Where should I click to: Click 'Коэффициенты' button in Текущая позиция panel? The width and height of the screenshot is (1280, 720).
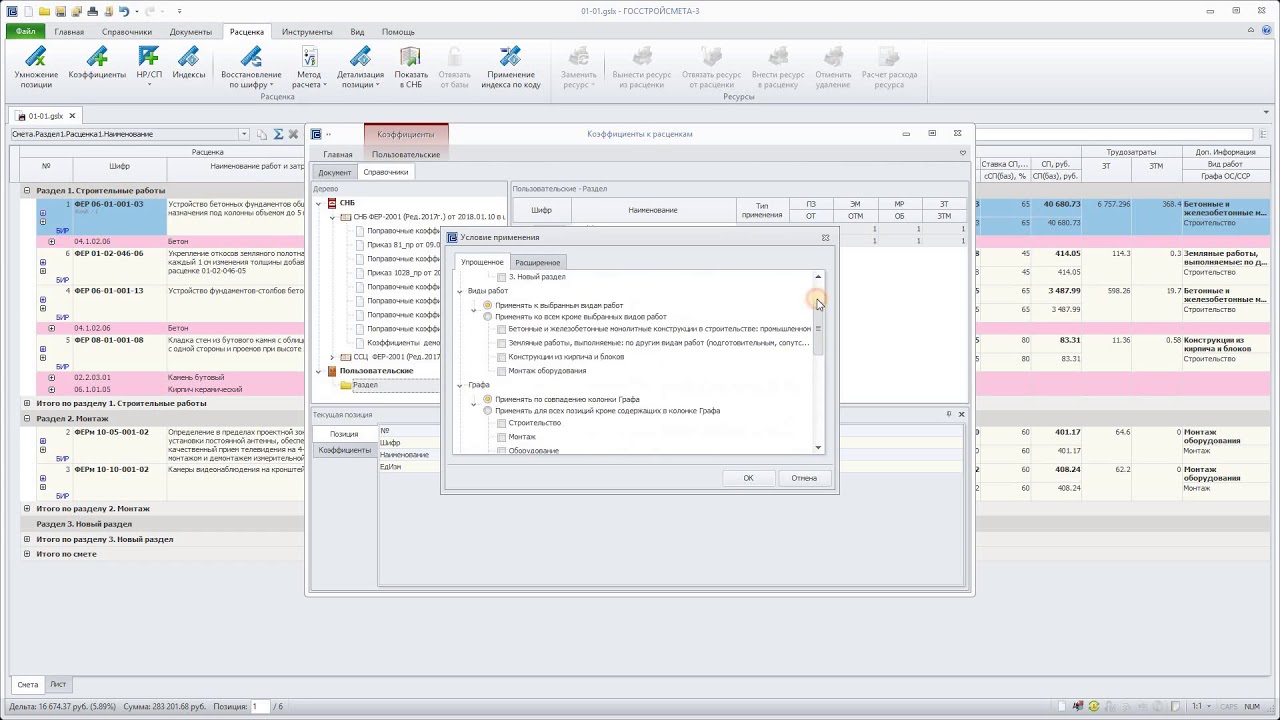click(345, 450)
